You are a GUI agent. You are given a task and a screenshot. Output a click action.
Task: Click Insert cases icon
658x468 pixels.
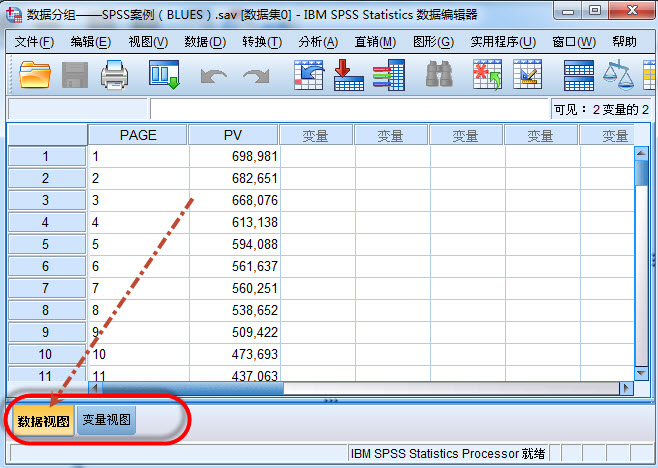[487, 75]
